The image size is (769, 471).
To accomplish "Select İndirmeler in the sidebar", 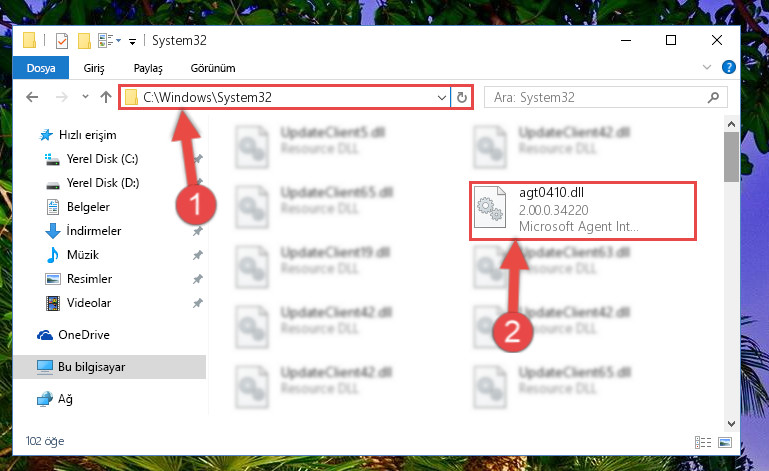I will [x=93, y=231].
